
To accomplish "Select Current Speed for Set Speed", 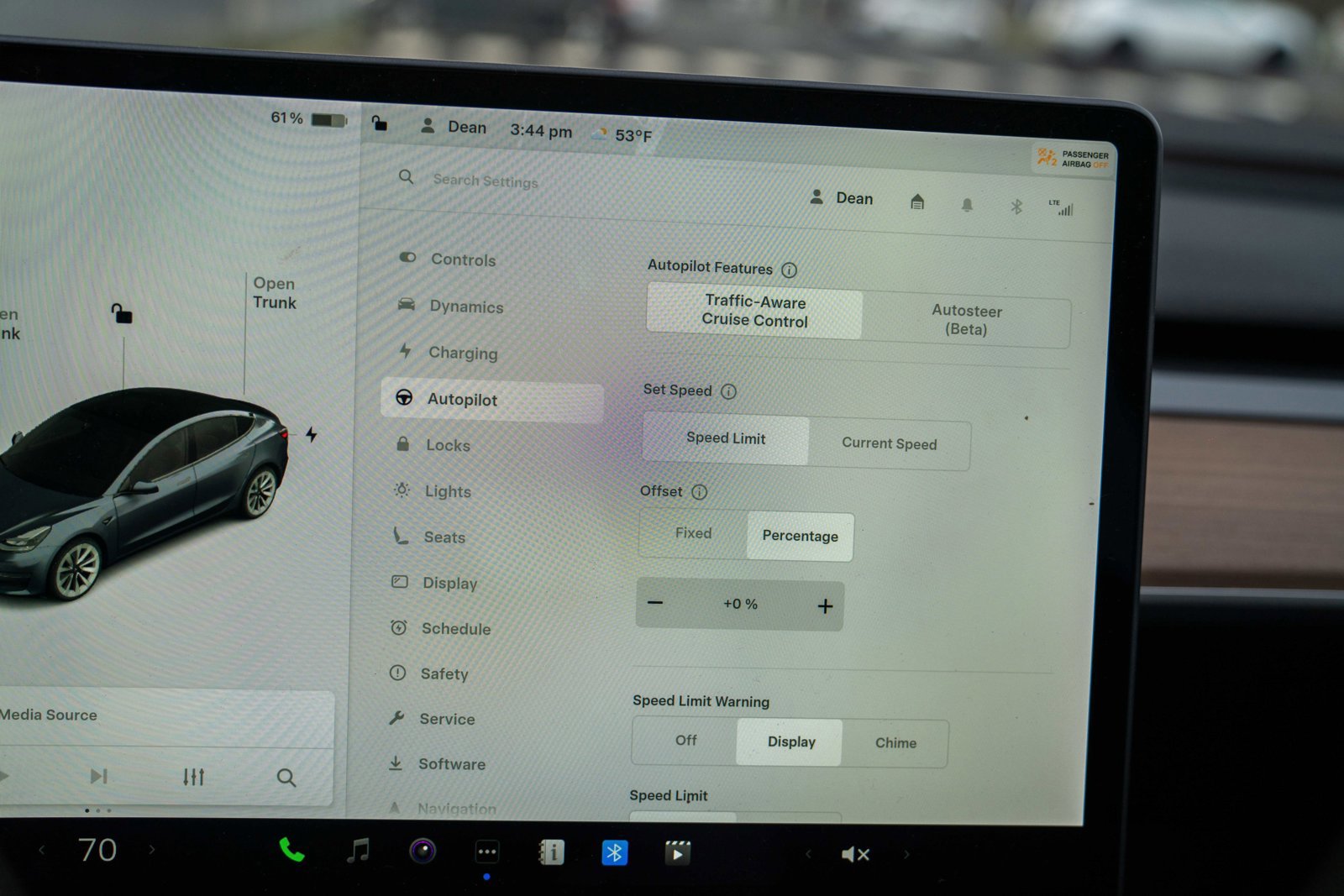I will click(x=890, y=443).
